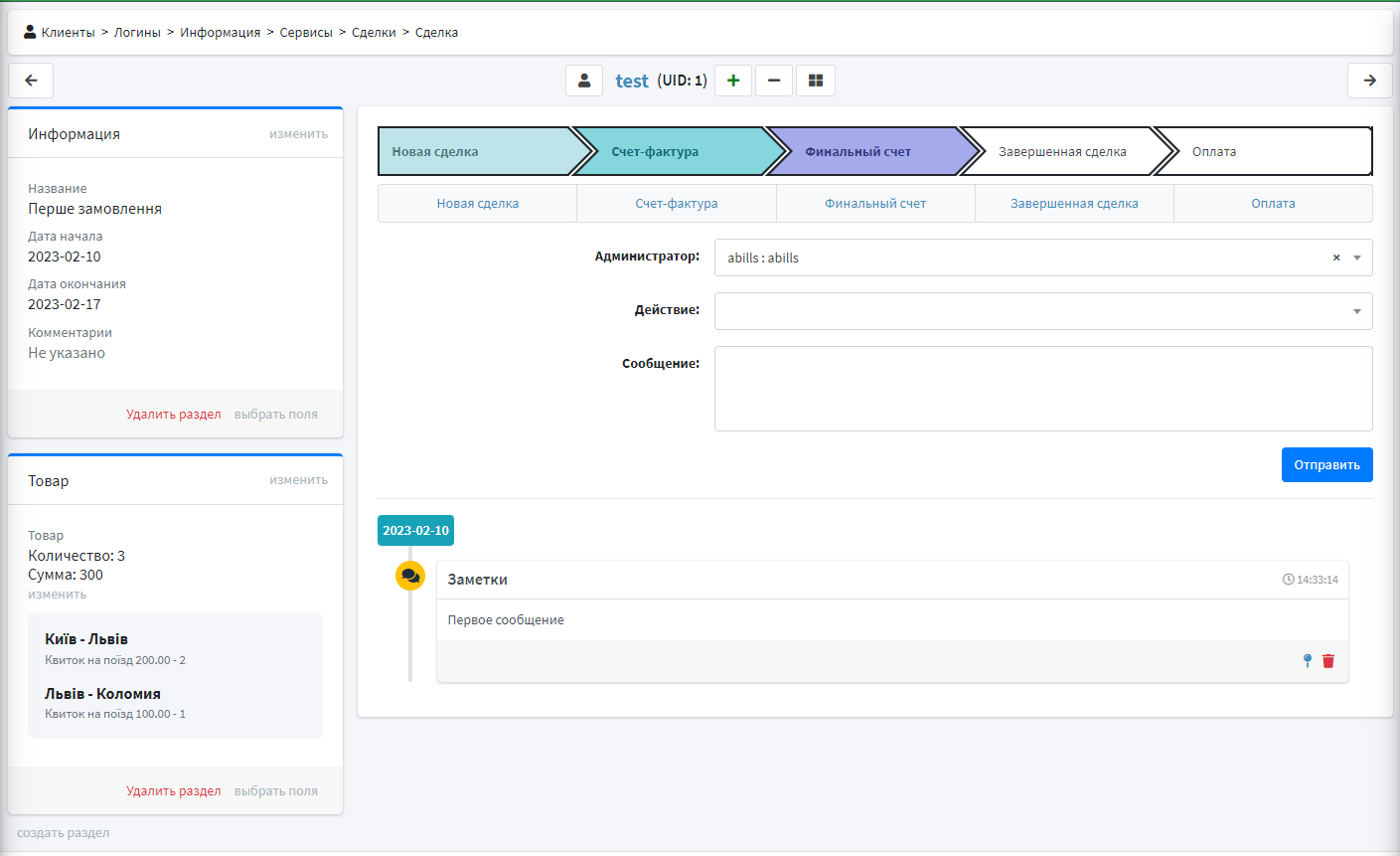This screenshot has width=1400, height=856.
Task: Open the Сервисы breadcrumb link
Action: (306, 33)
